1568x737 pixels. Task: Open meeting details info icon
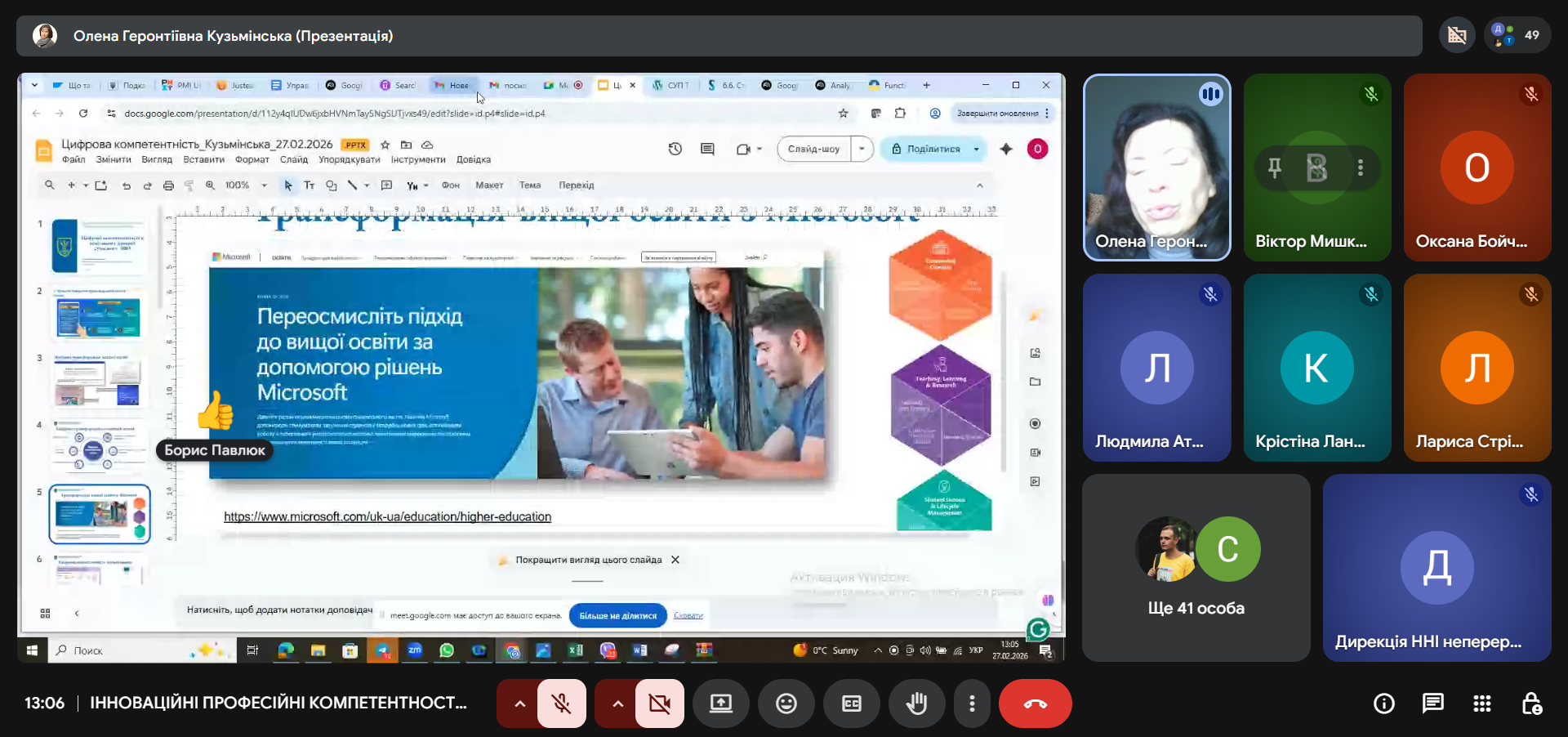coord(1384,703)
